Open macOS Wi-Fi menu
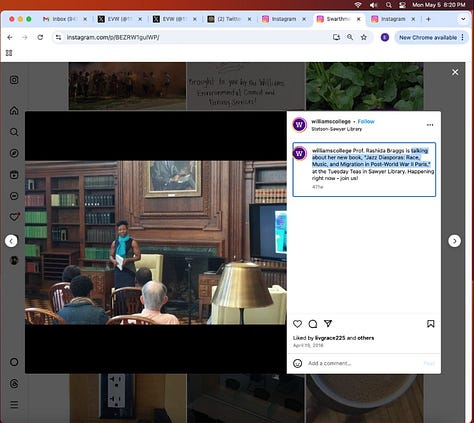This screenshot has width=474, height=423. pyautogui.click(x=358, y=5)
